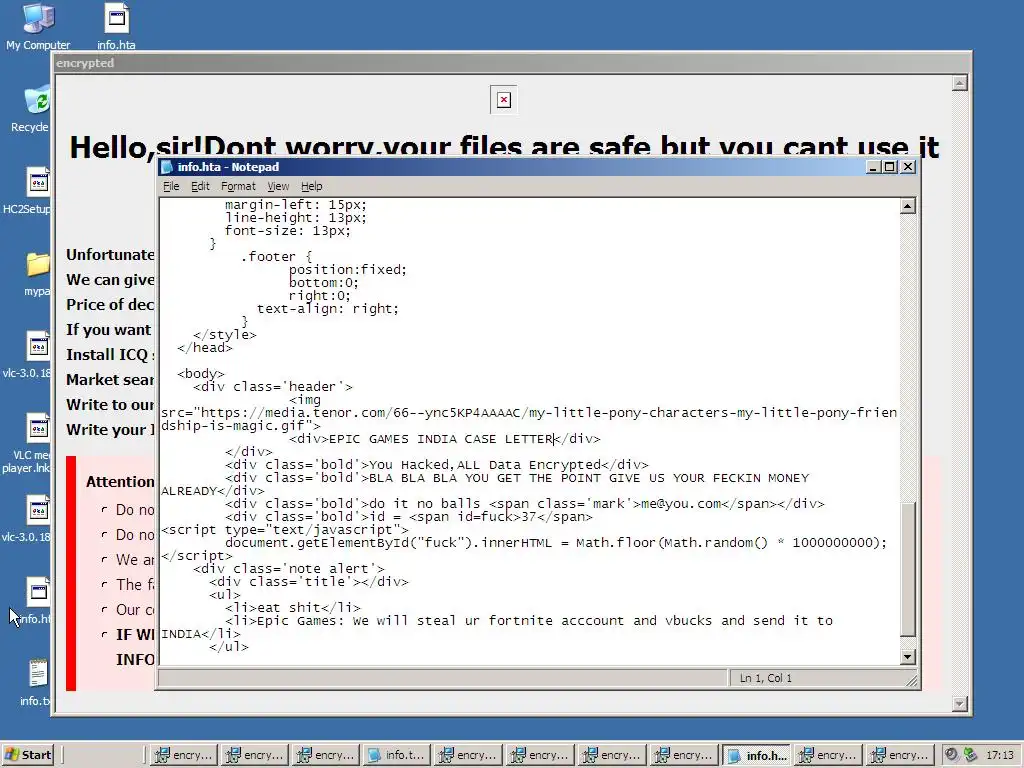Switch to the active info.h... taskbar button
The width and height of the screenshot is (1024, 768).
pyautogui.click(x=757, y=755)
